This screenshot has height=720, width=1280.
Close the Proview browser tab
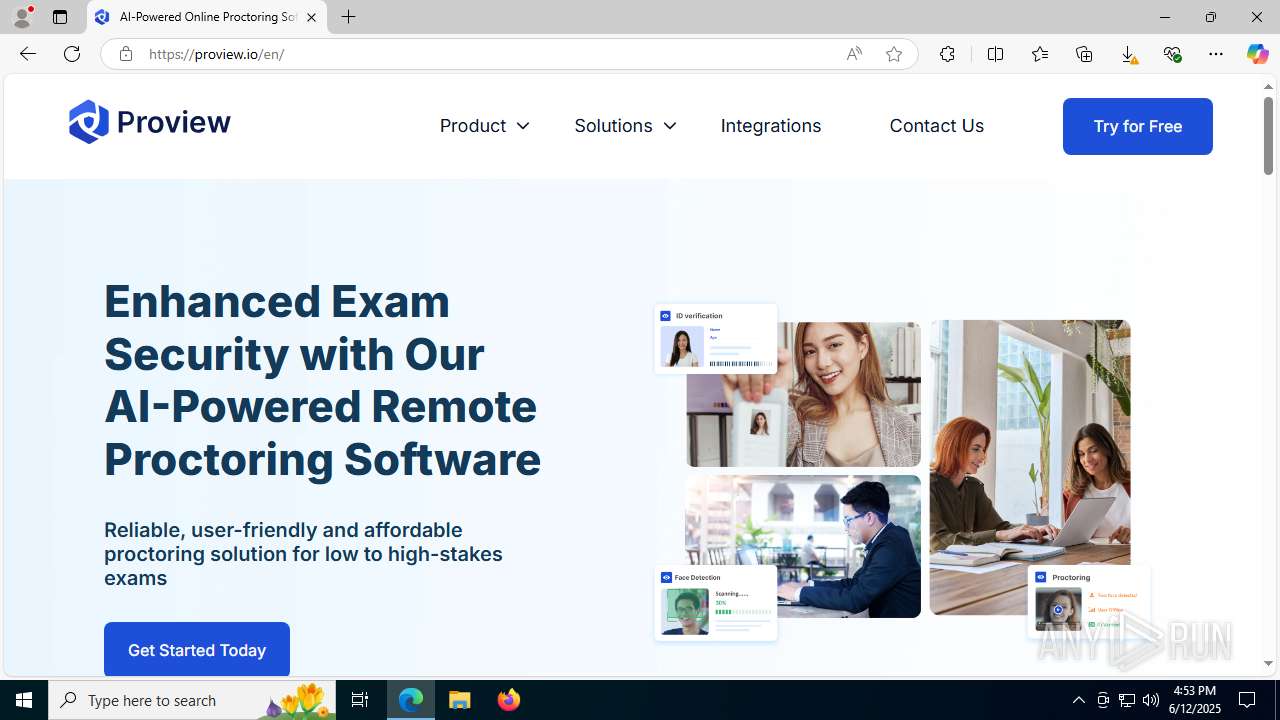311,17
